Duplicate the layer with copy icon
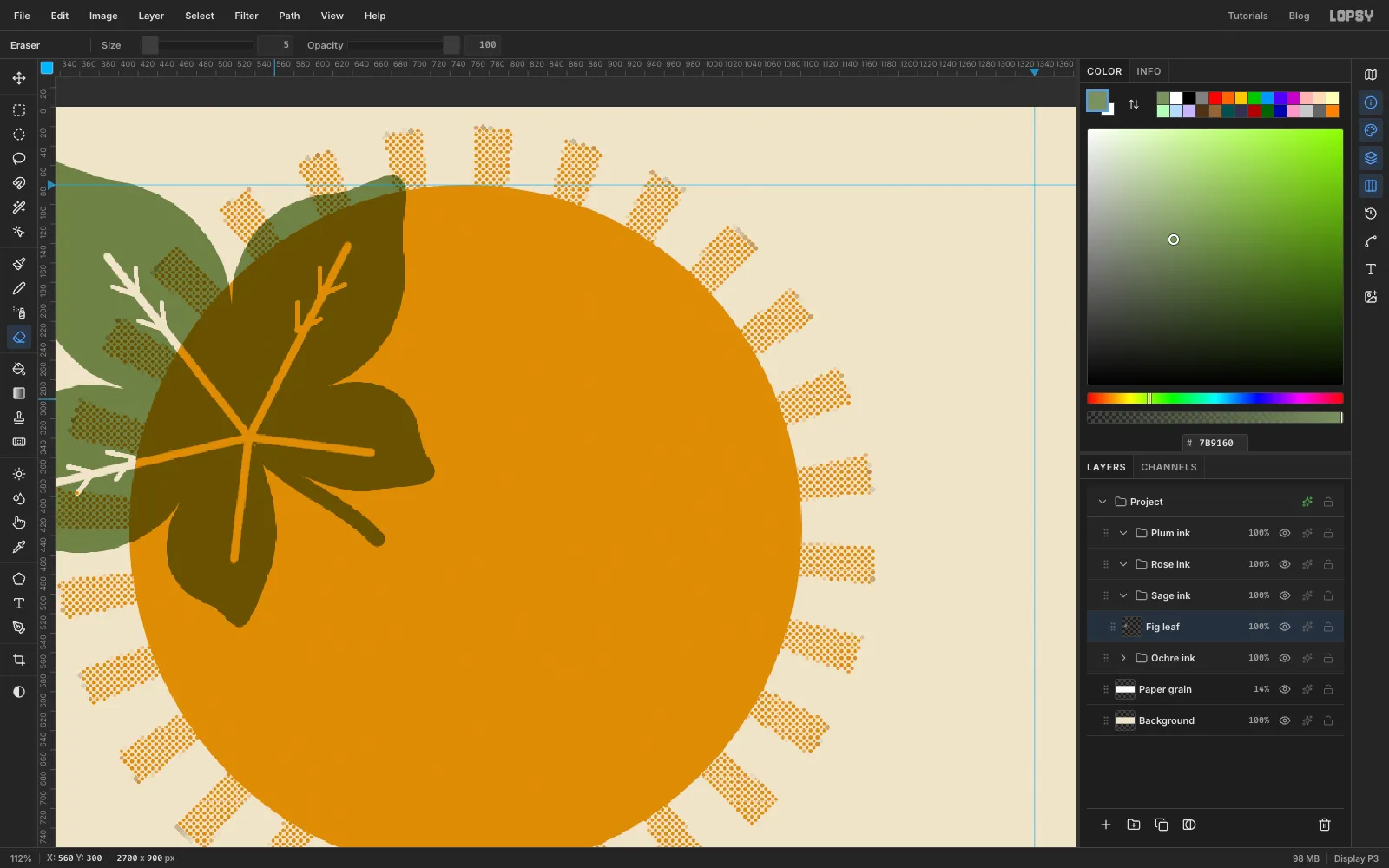Image resolution: width=1389 pixels, height=868 pixels. (1162, 825)
